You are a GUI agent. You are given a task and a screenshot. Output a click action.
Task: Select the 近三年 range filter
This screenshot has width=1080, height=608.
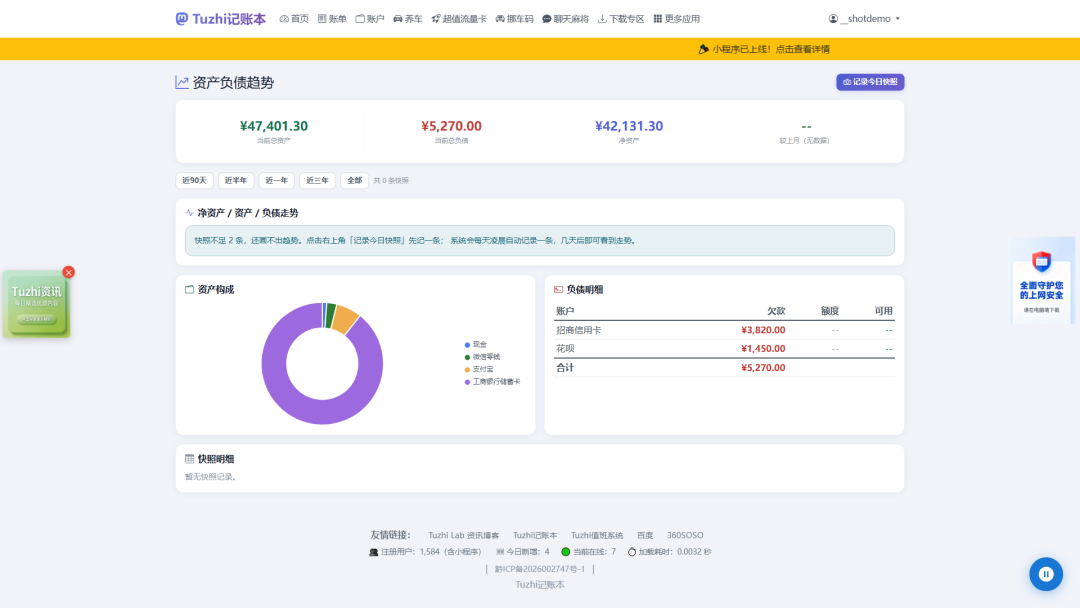coord(317,180)
